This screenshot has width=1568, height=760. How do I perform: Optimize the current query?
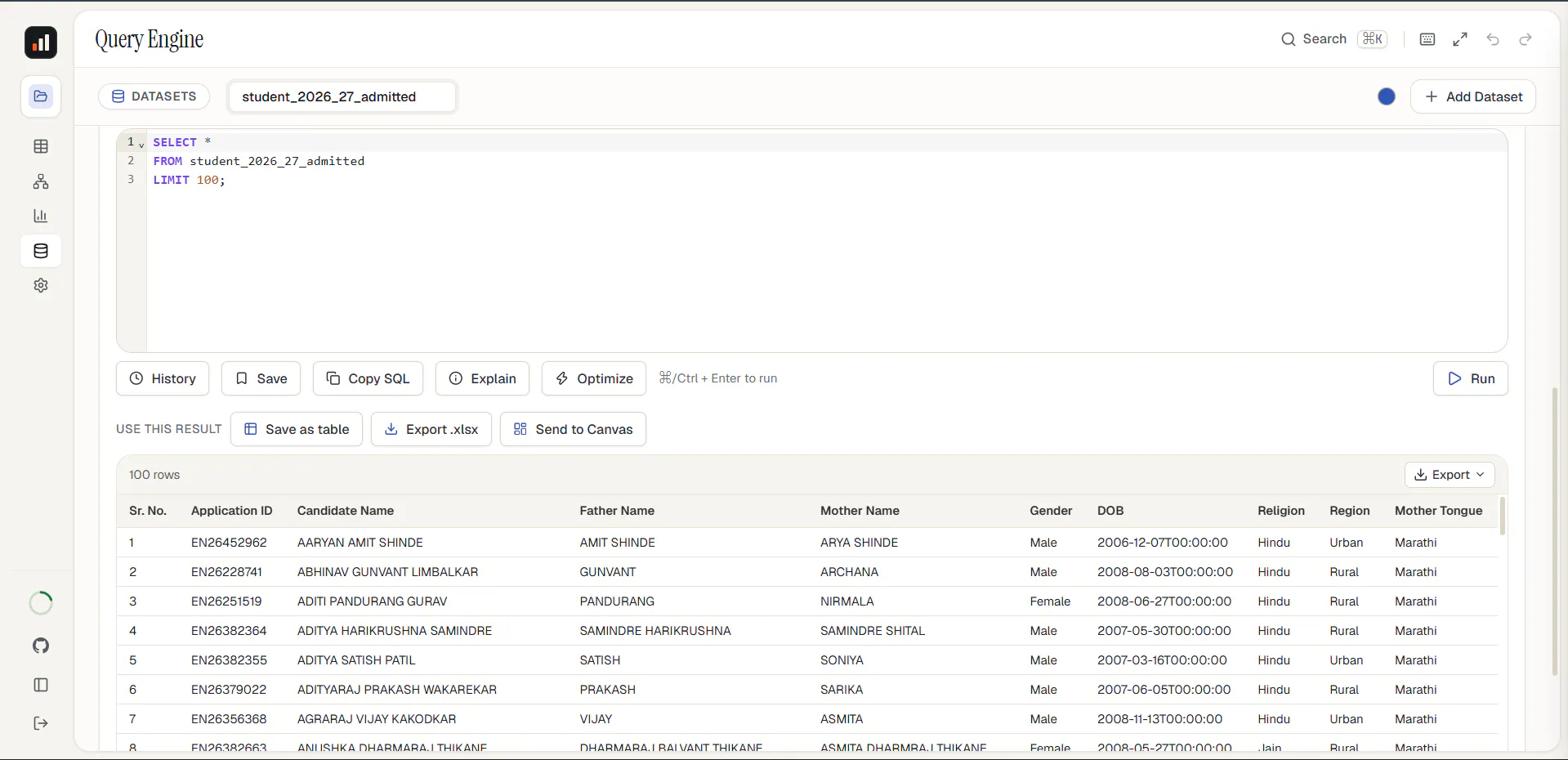tap(594, 378)
